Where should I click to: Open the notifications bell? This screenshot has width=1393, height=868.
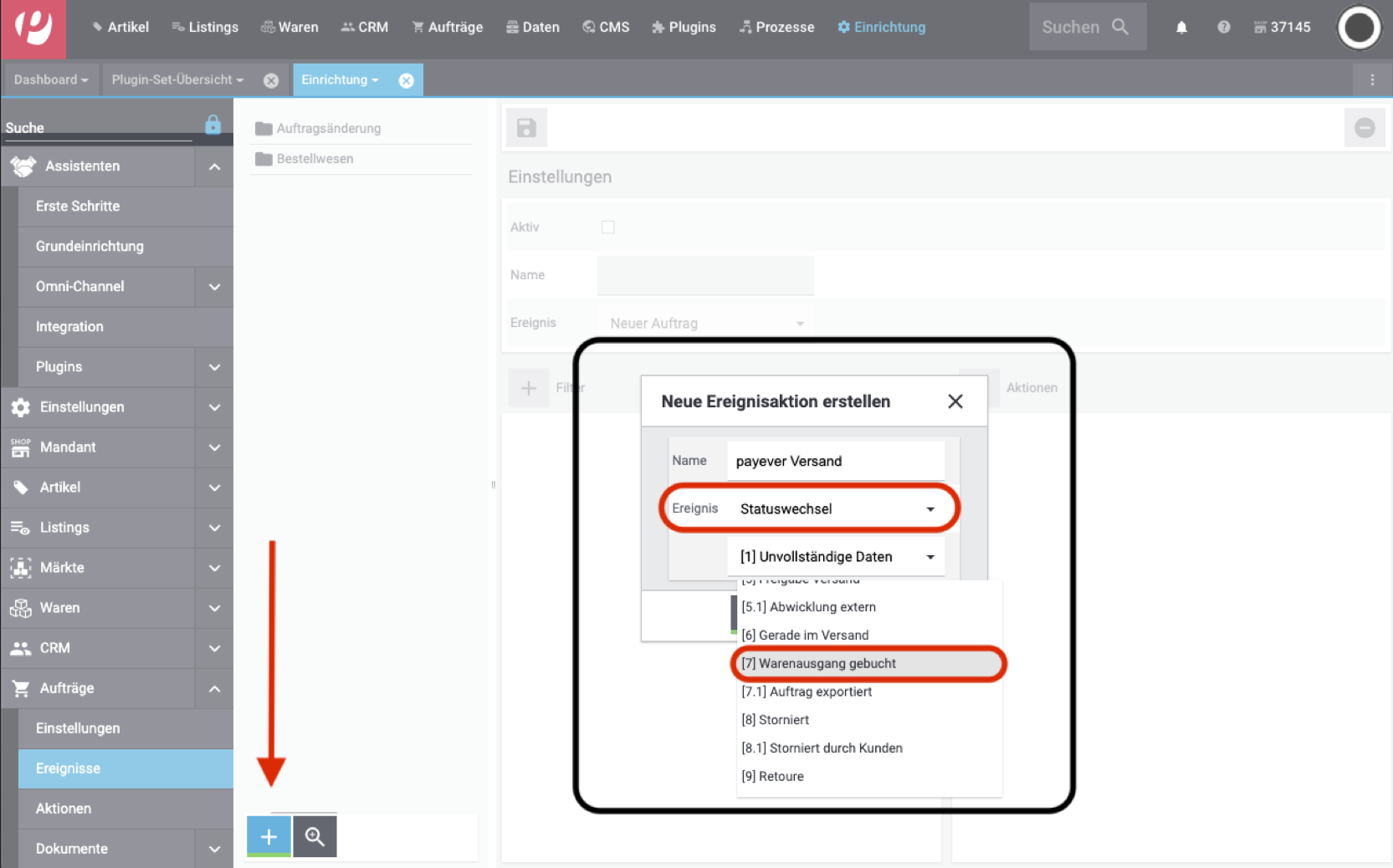click(1181, 28)
